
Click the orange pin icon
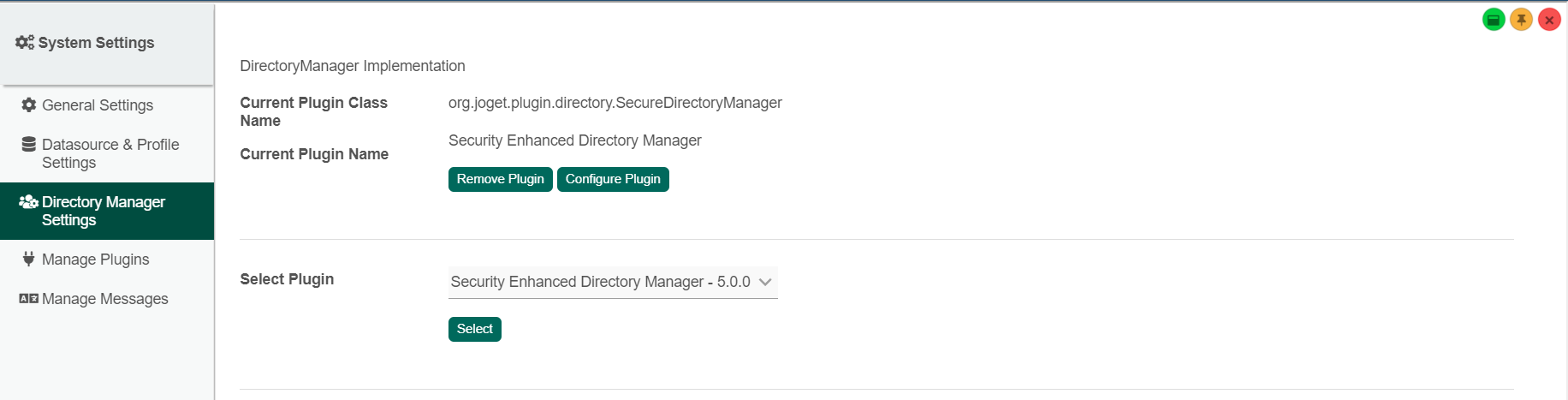1521,20
